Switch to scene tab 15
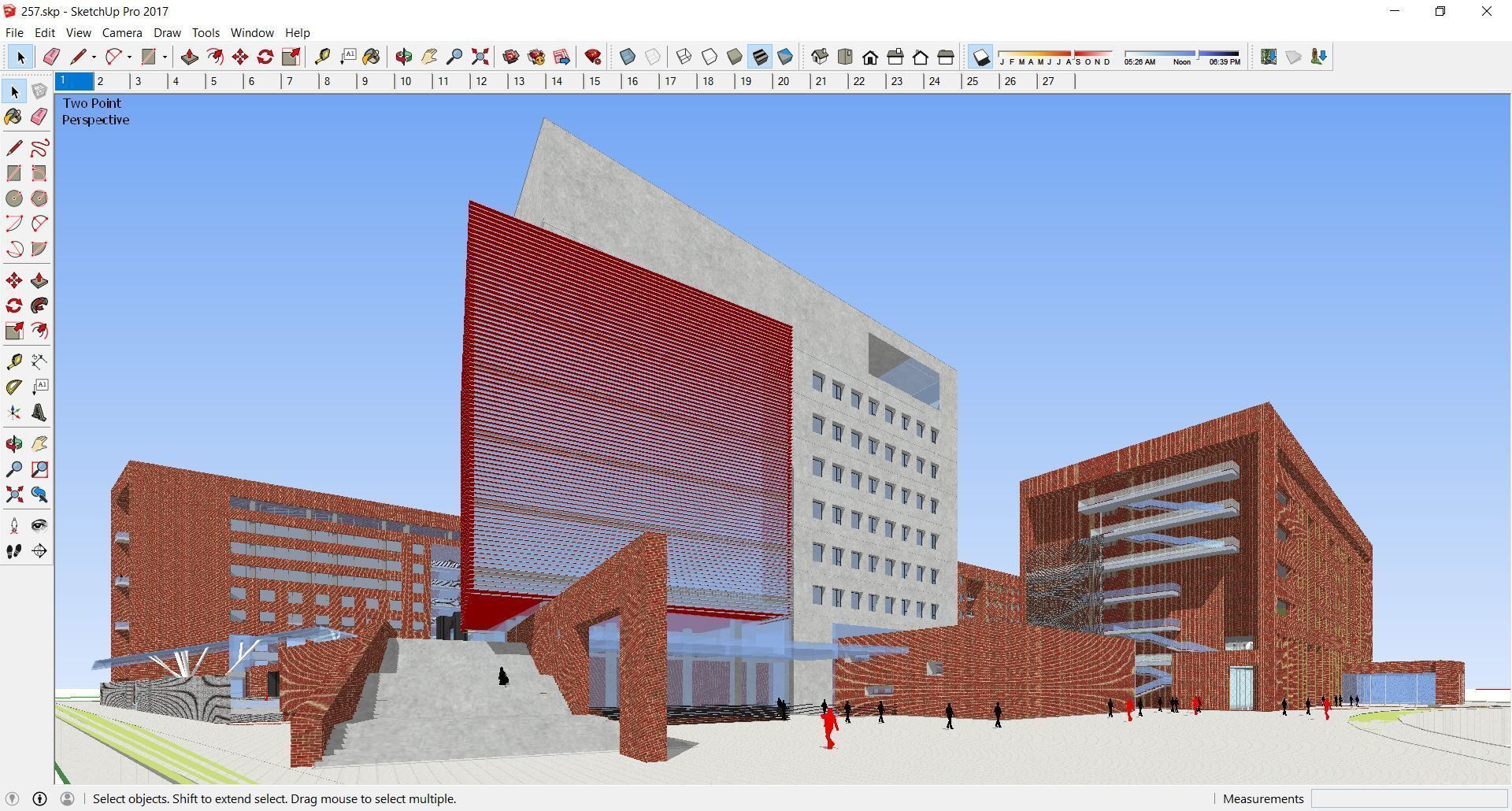This screenshot has width=1512, height=811. pos(604,81)
